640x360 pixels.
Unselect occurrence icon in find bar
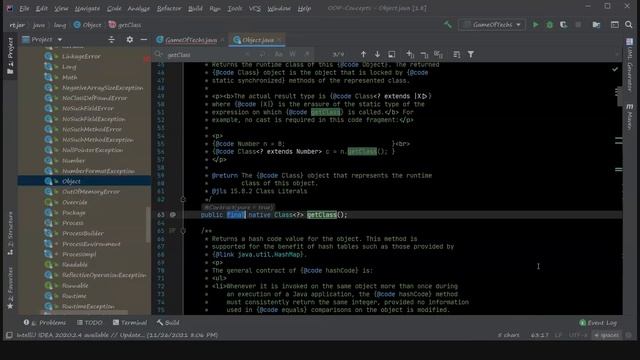424,54
